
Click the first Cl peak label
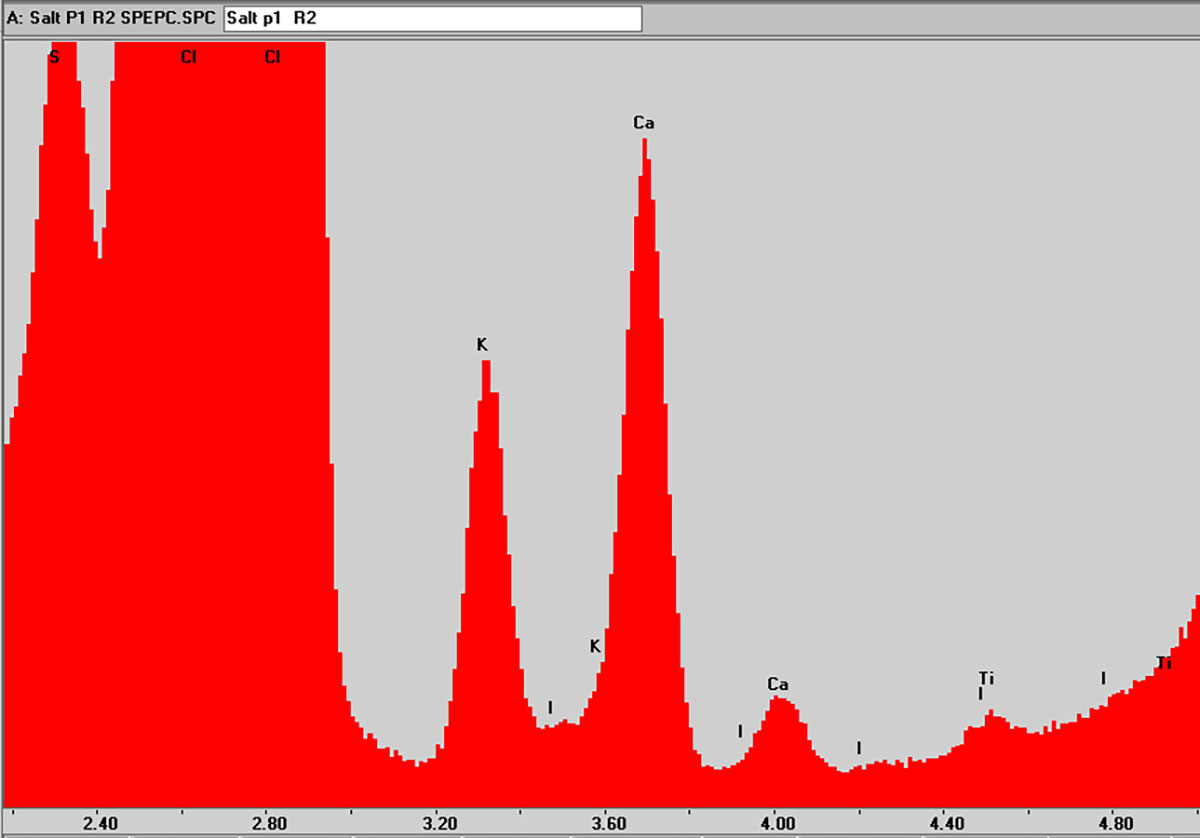click(189, 58)
